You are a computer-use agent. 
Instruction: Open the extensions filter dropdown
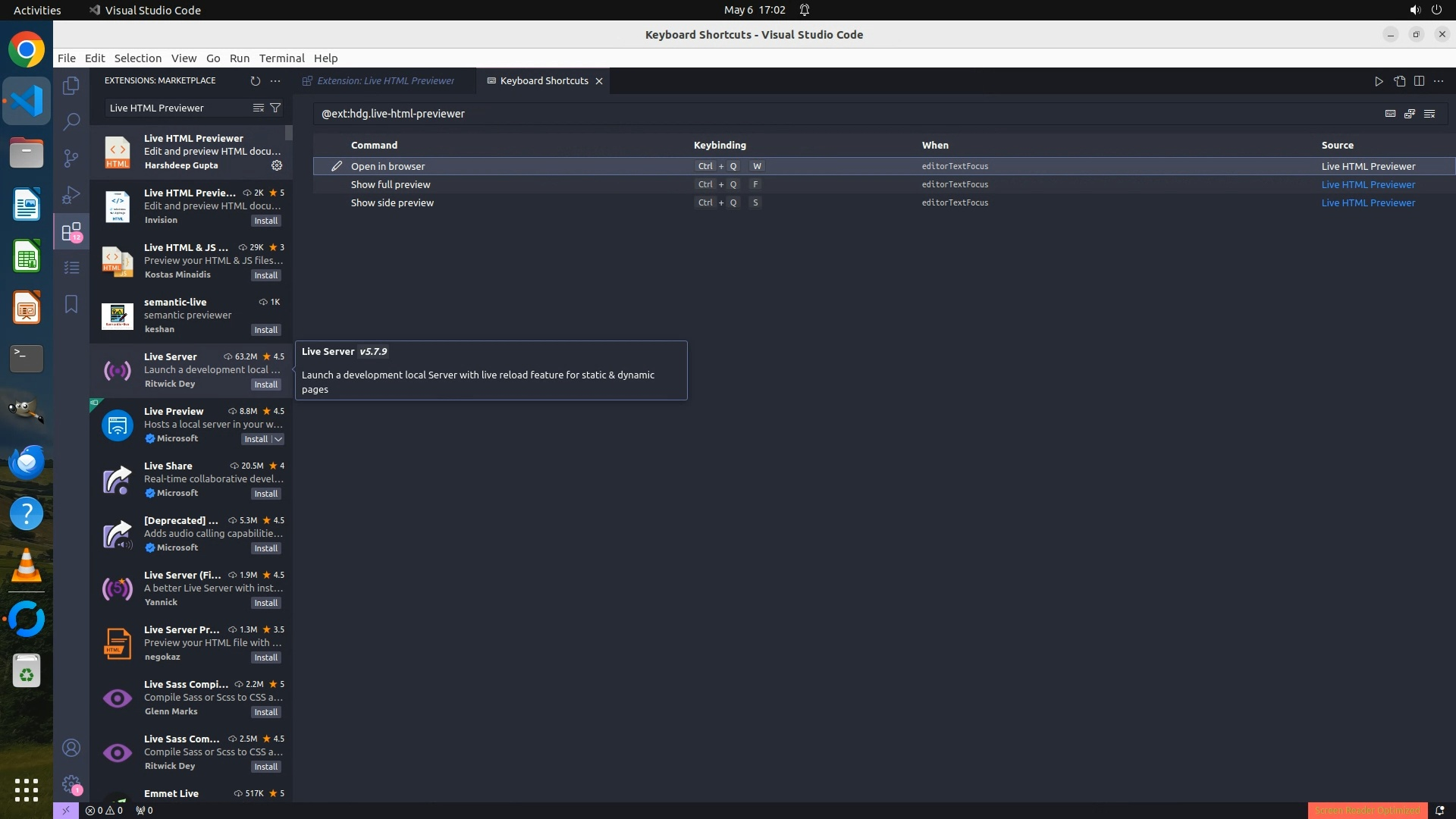coord(275,108)
